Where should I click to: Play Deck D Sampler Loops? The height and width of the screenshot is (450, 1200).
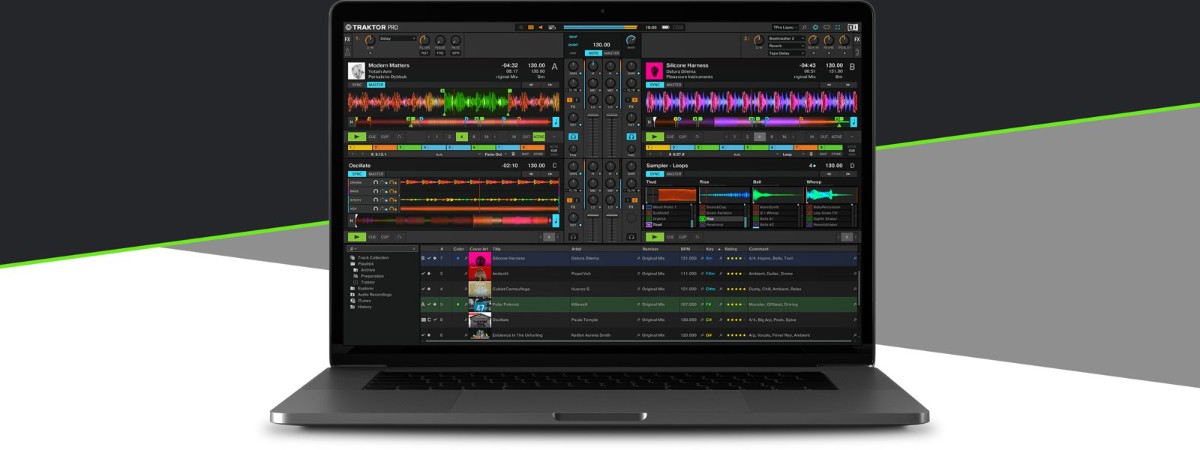coord(654,237)
